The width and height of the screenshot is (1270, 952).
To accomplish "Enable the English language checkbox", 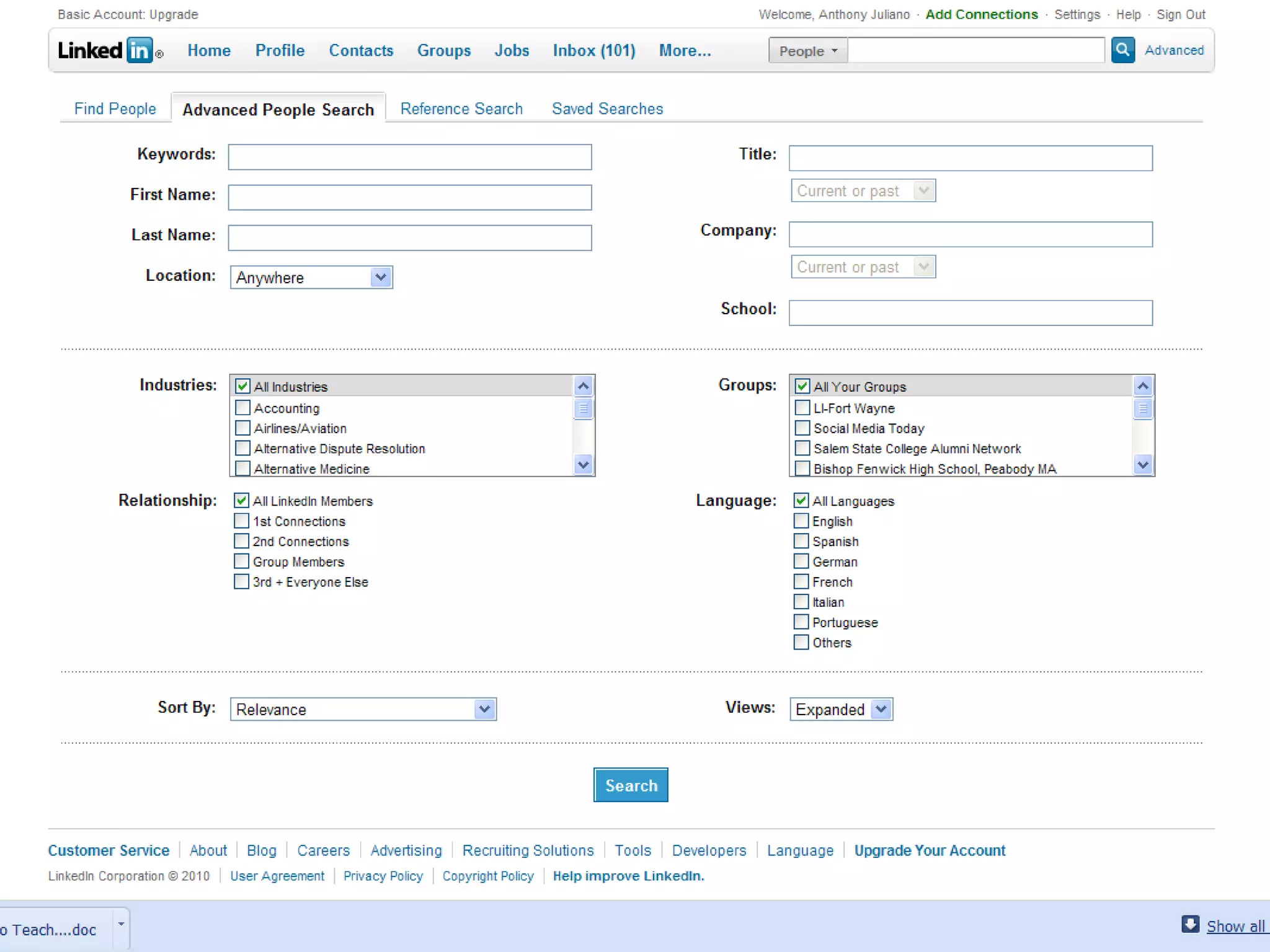I will pos(801,521).
